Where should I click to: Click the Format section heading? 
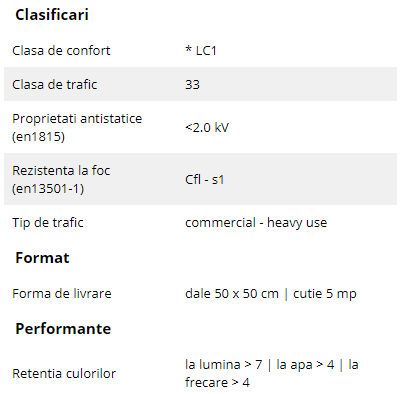tap(42, 258)
